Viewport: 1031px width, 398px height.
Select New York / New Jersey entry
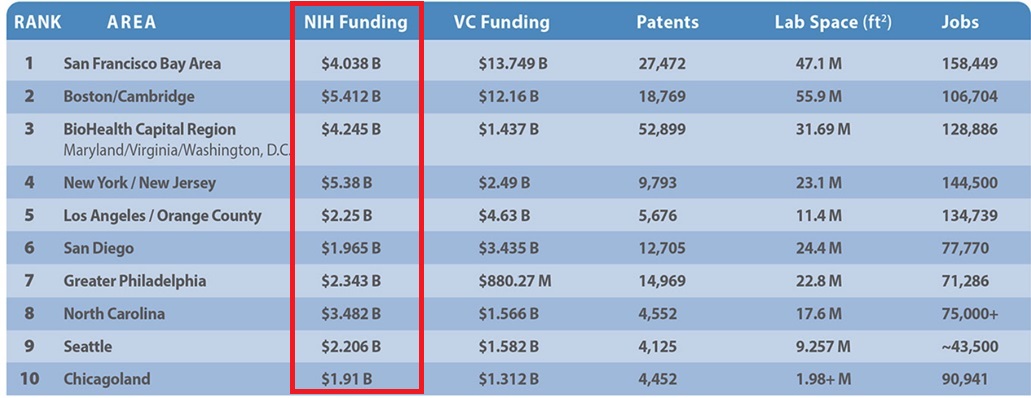139,183
